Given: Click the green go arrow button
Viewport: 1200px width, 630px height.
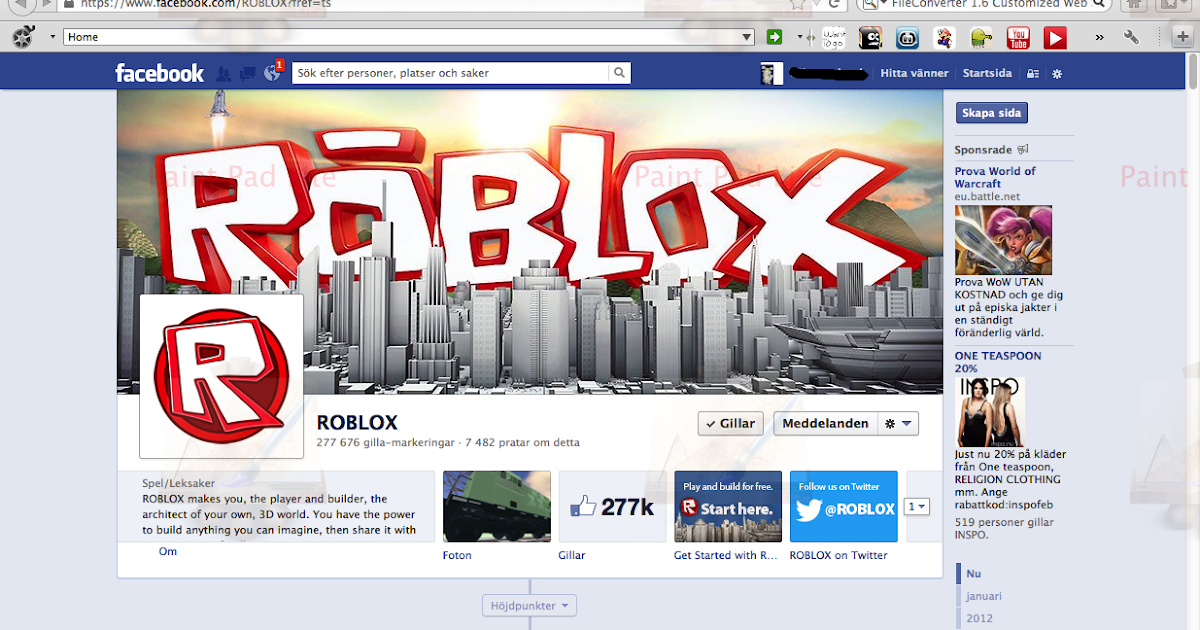Looking at the screenshot, I should (774, 37).
